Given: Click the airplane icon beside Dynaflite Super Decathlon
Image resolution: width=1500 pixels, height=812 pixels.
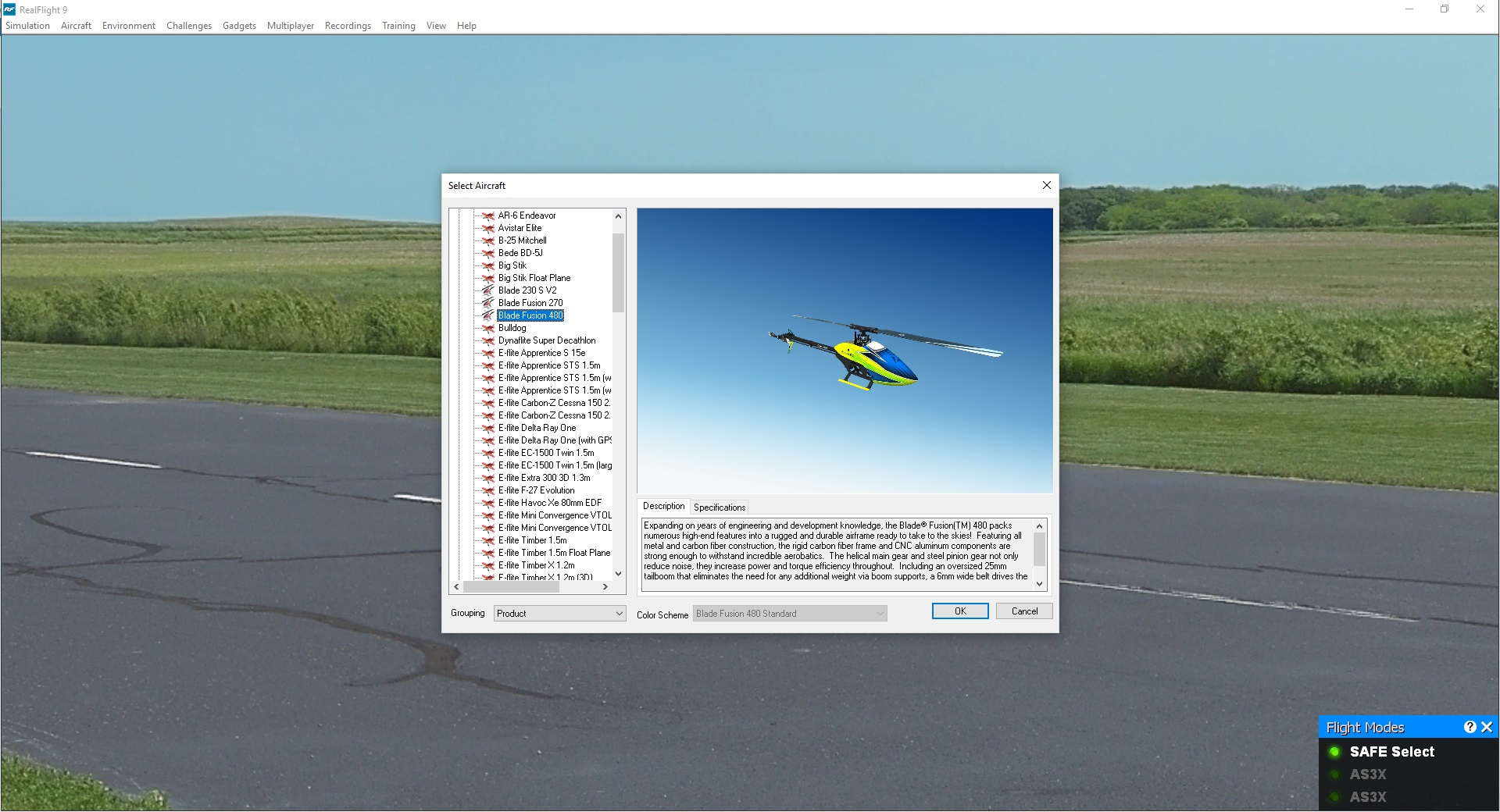Looking at the screenshot, I should pyautogui.click(x=488, y=340).
